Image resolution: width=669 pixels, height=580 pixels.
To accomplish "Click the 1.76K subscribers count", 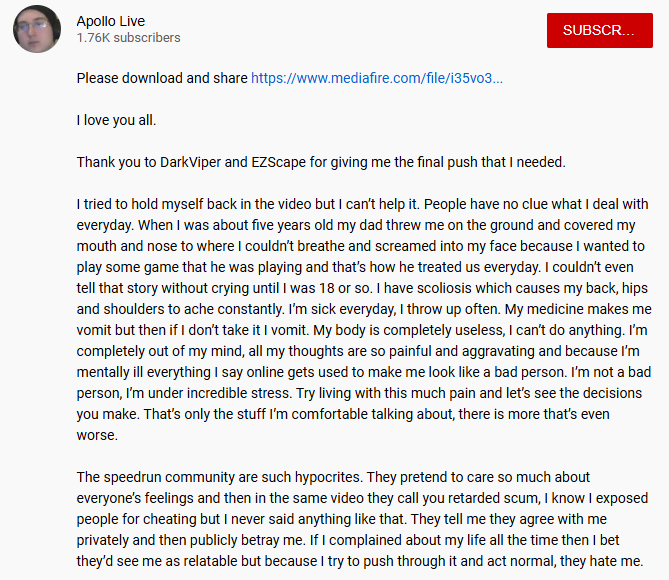I will click(x=129, y=38).
